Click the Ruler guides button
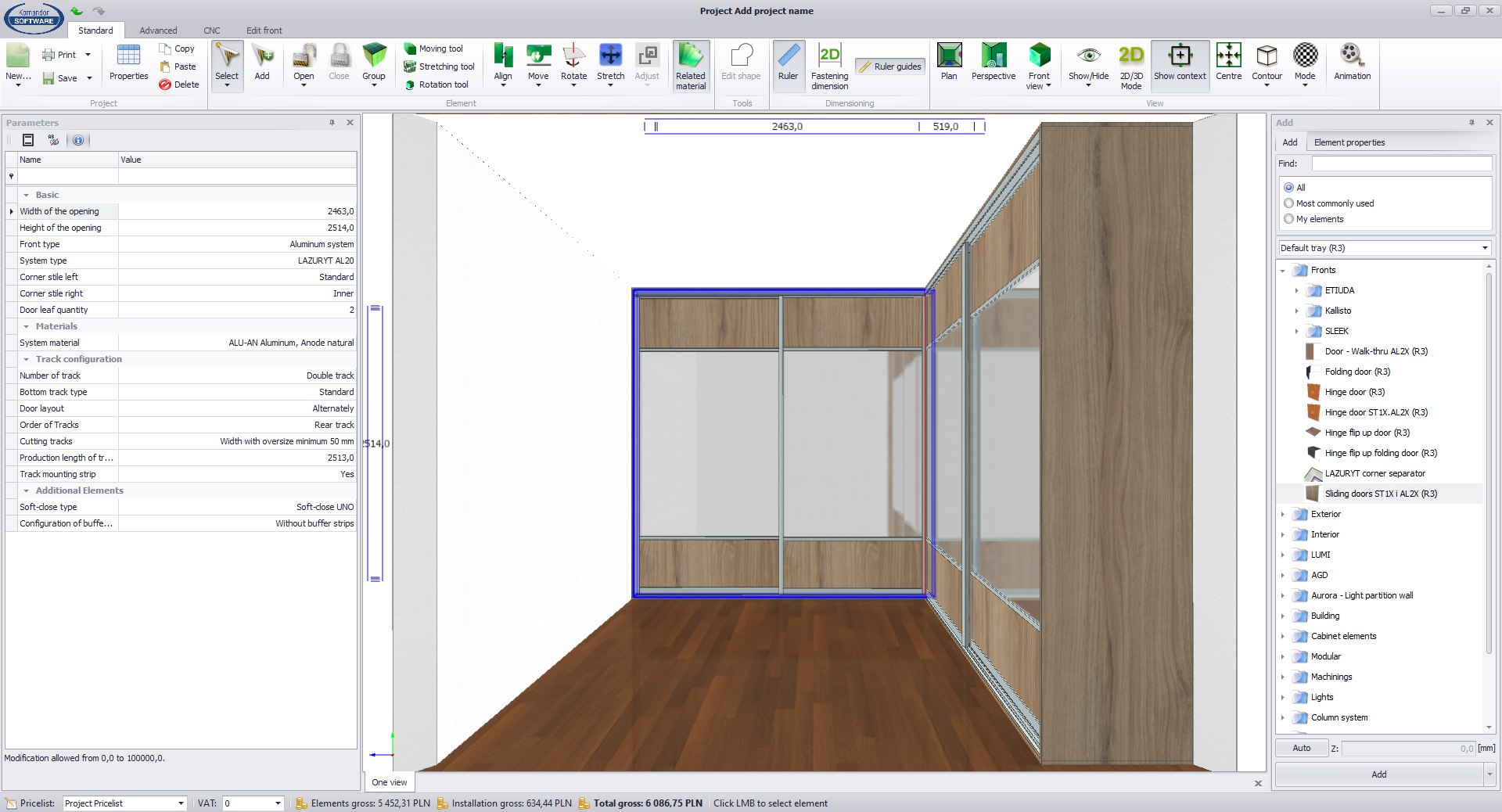The image size is (1502, 812). 889,66
